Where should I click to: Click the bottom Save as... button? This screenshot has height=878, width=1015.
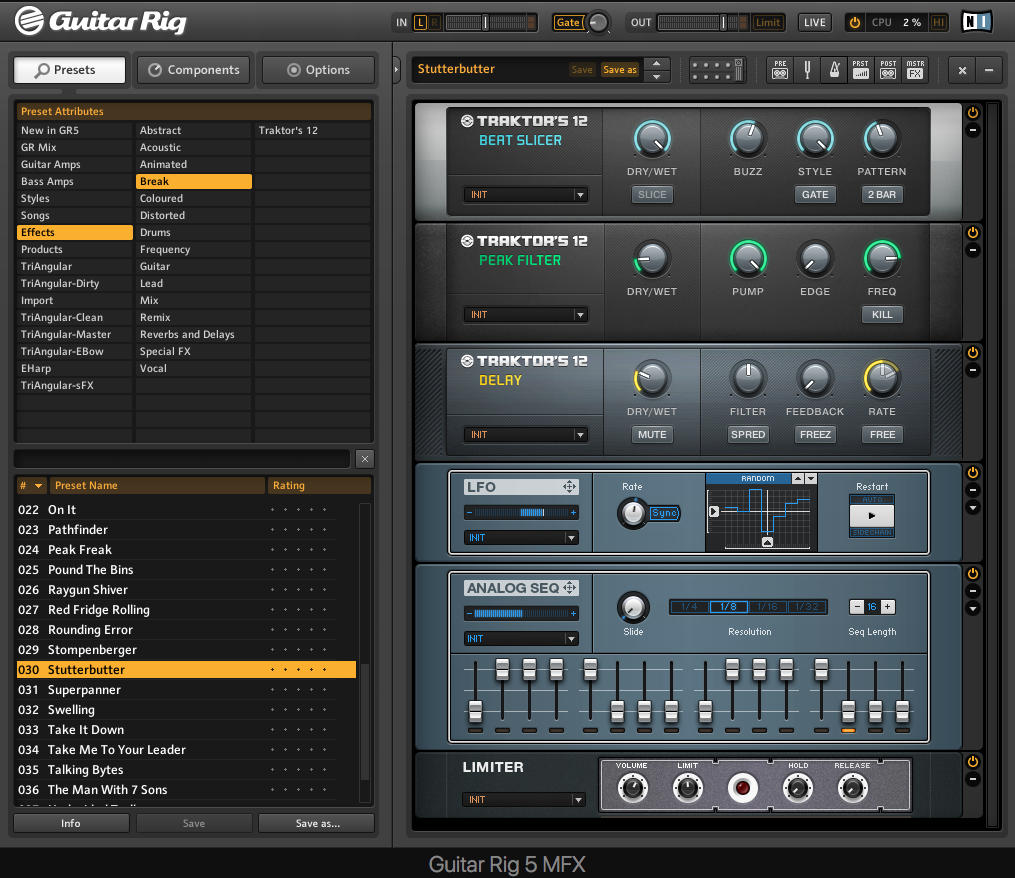point(317,823)
